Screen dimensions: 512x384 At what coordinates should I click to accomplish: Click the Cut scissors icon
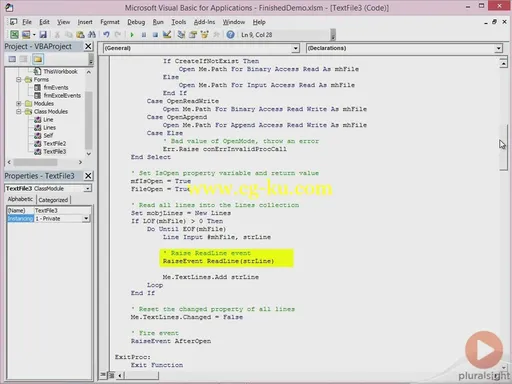point(57,34)
